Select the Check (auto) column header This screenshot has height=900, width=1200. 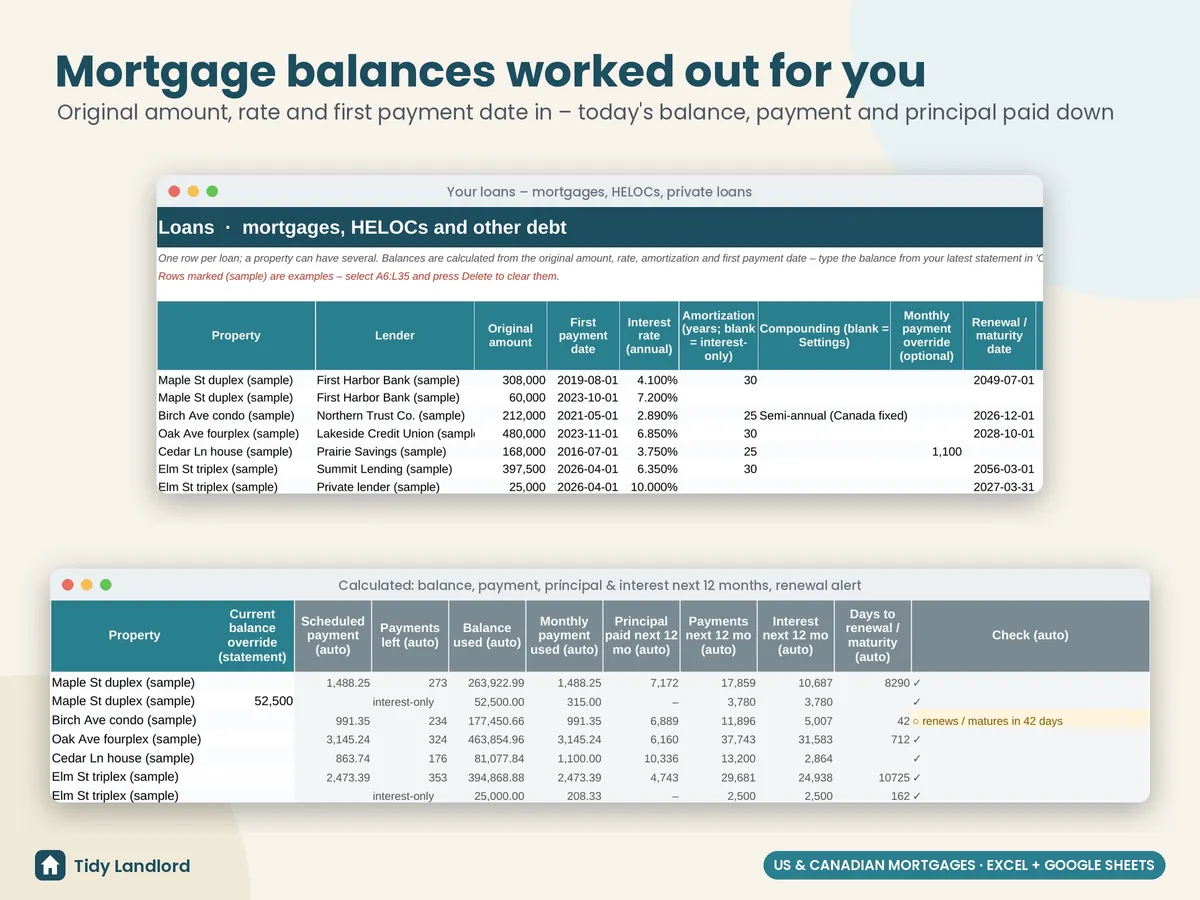pyautogui.click(x=1030, y=636)
